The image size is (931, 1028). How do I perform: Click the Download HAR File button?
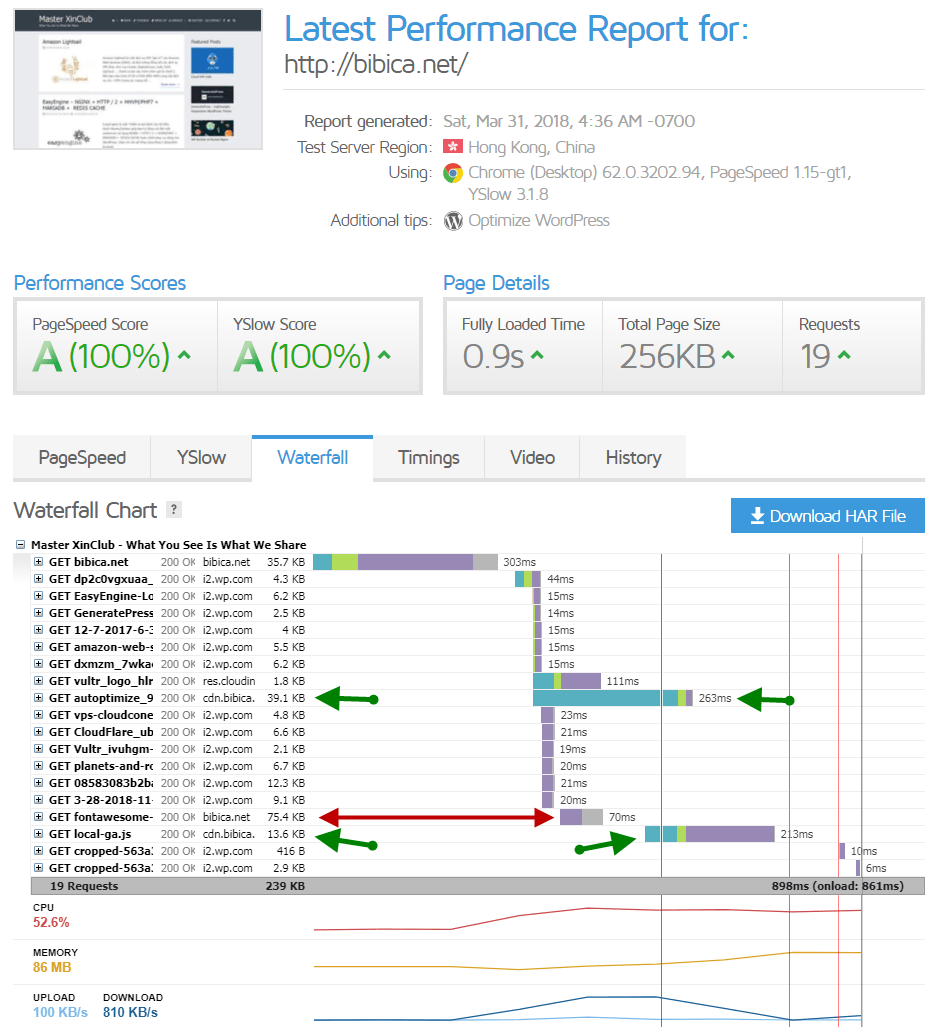click(827, 516)
